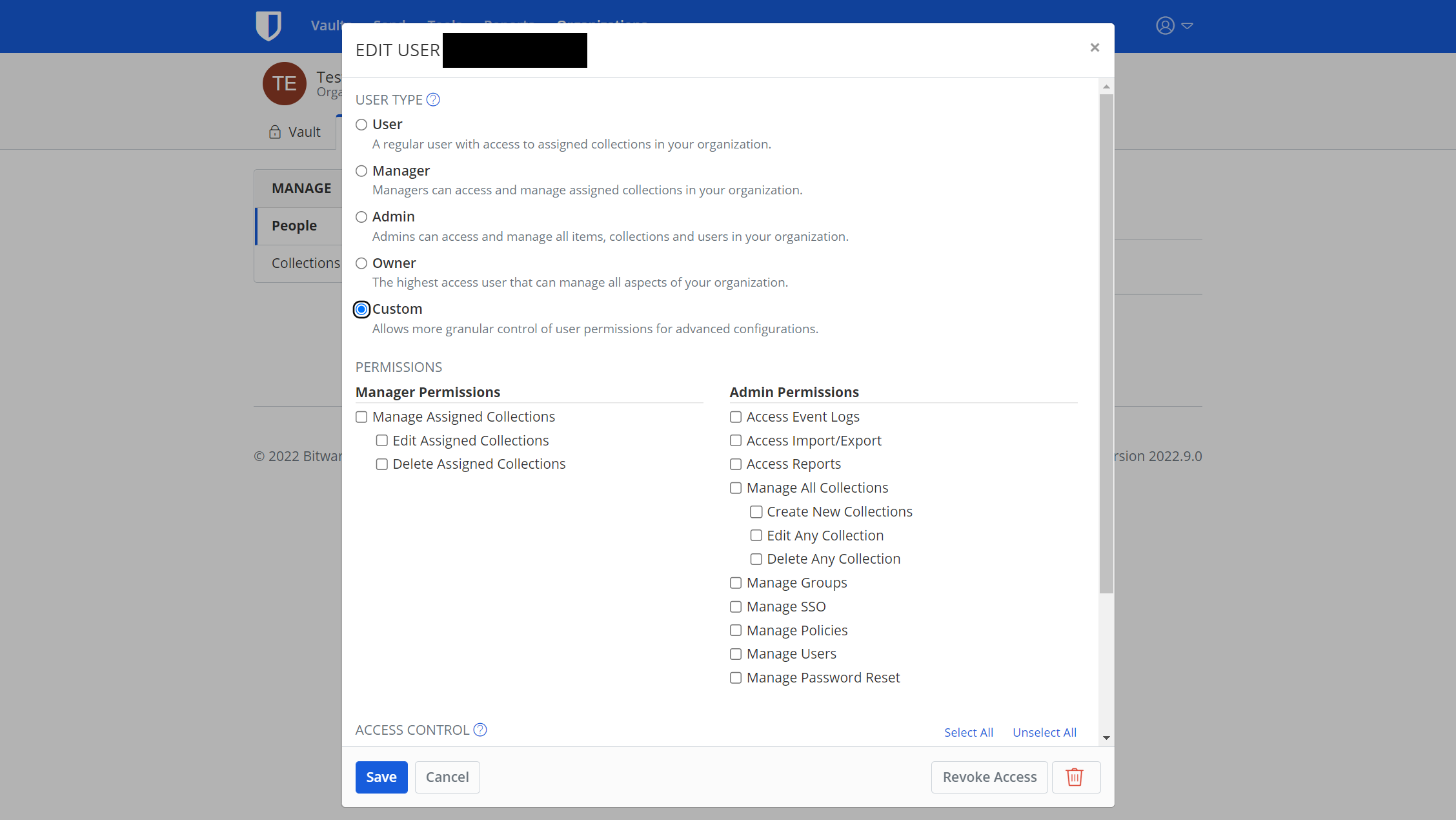Click the TE organization avatar
The image size is (1456, 820).
[284, 84]
